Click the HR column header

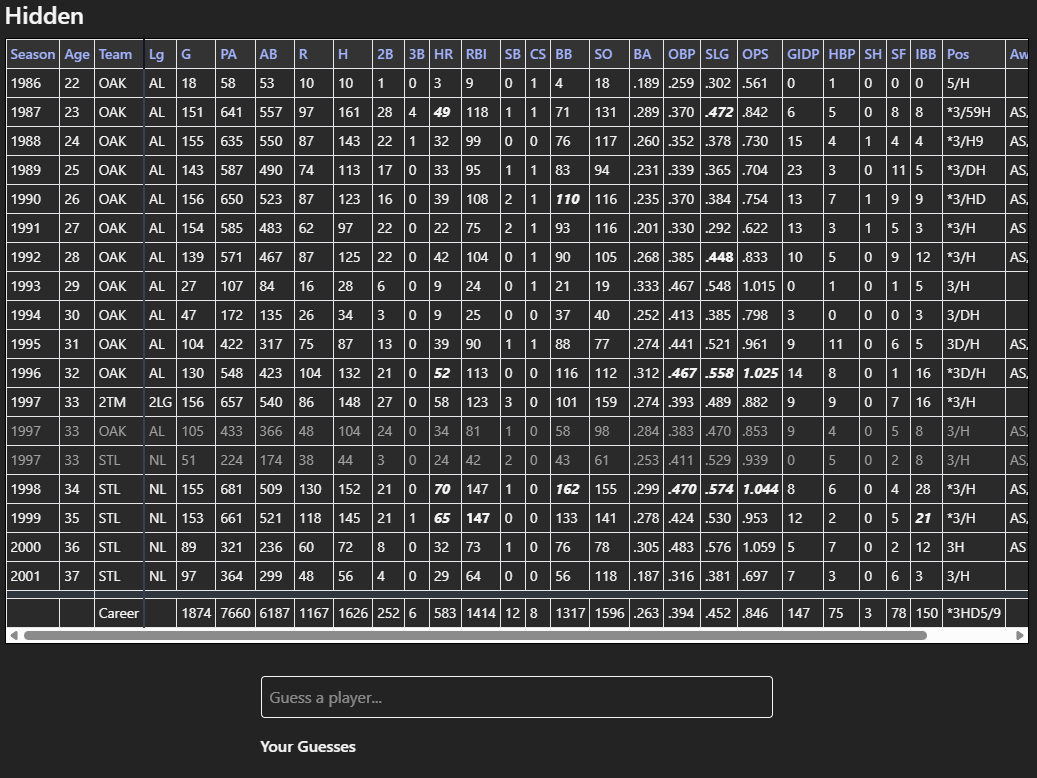pyautogui.click(x=444, y=54)
